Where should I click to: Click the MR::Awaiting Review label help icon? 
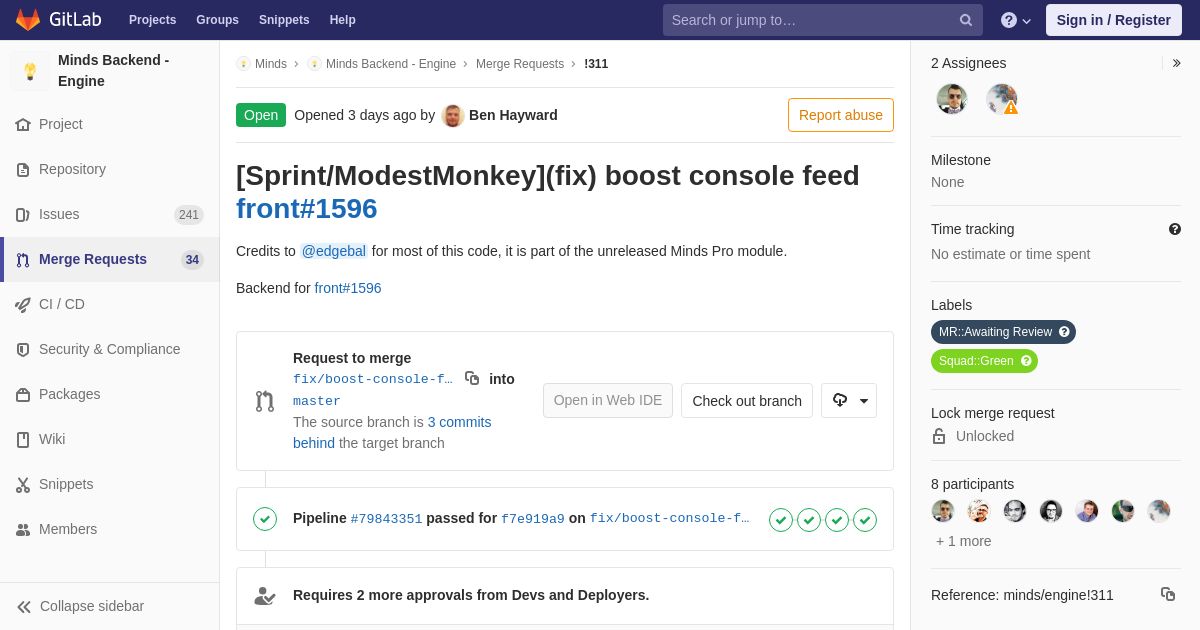[x=1064, y=332]
